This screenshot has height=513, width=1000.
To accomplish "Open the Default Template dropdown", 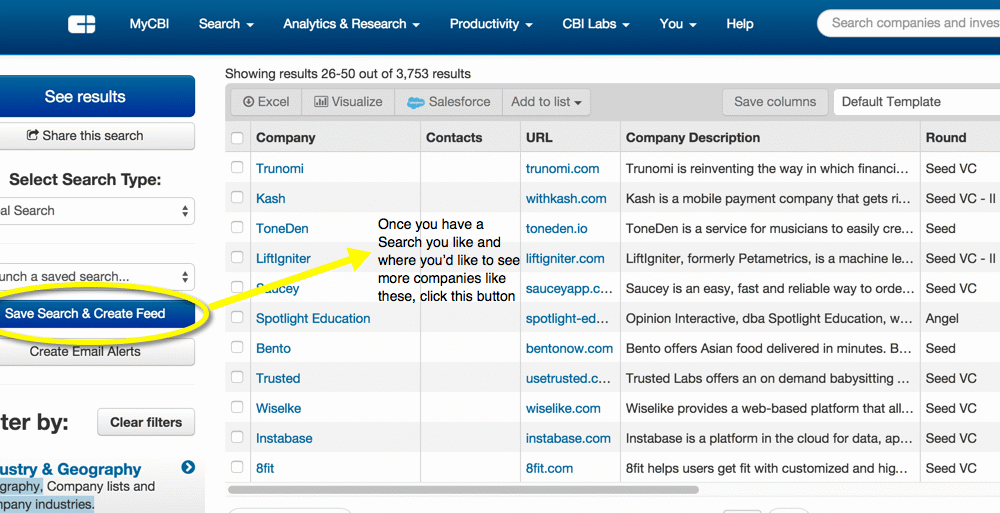I will coord(916,101).
